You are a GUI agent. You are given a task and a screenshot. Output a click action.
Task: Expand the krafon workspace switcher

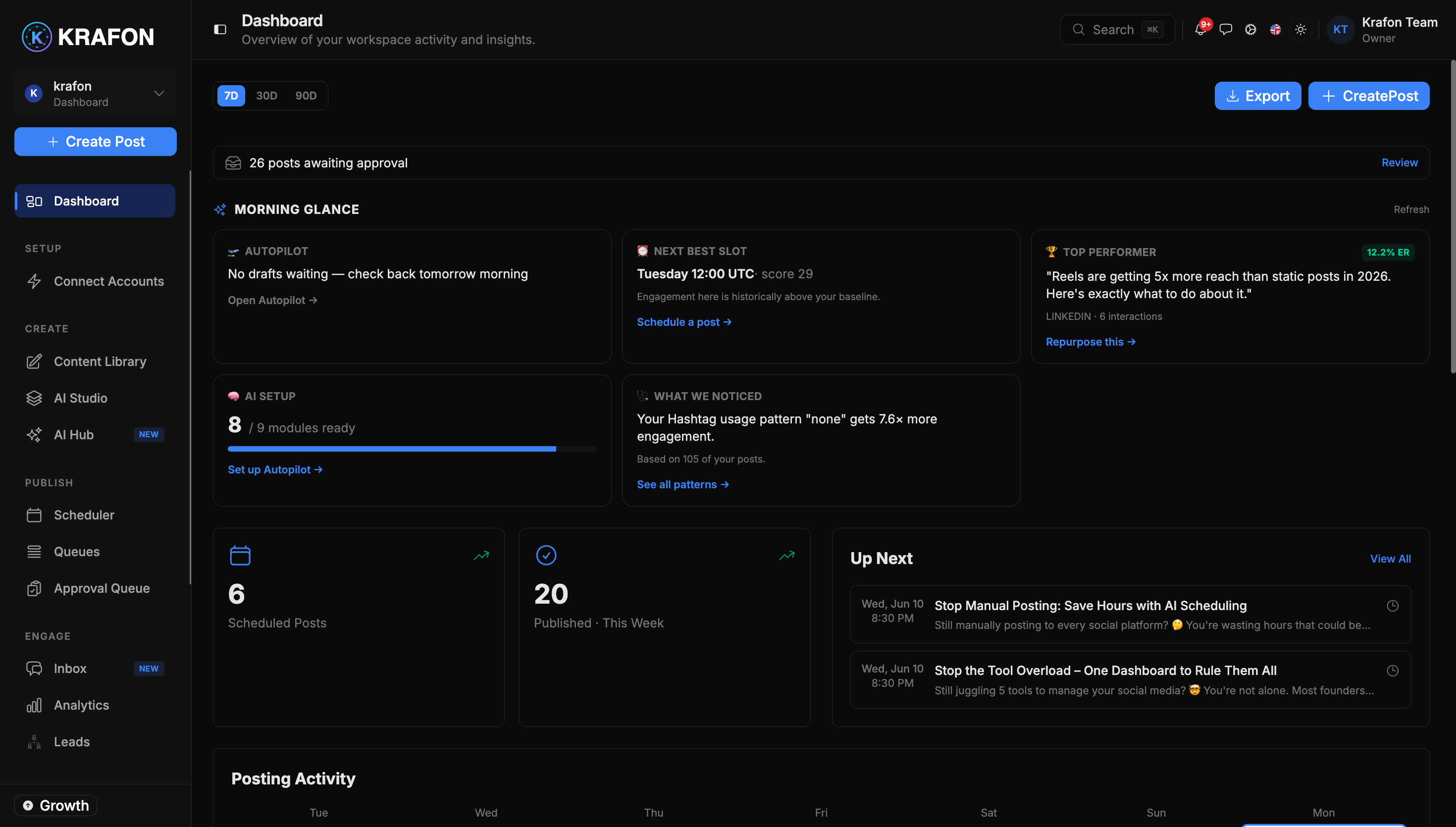pos(96,94)
